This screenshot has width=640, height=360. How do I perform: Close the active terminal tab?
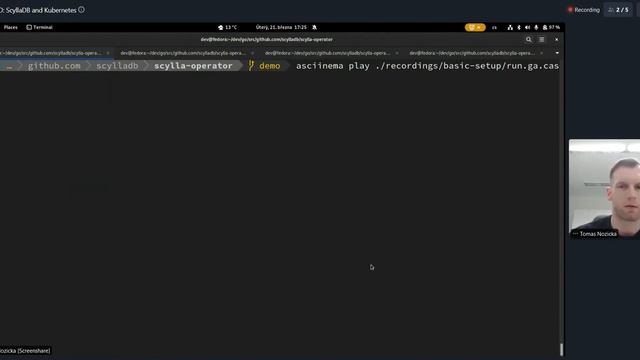coord(108,53)
